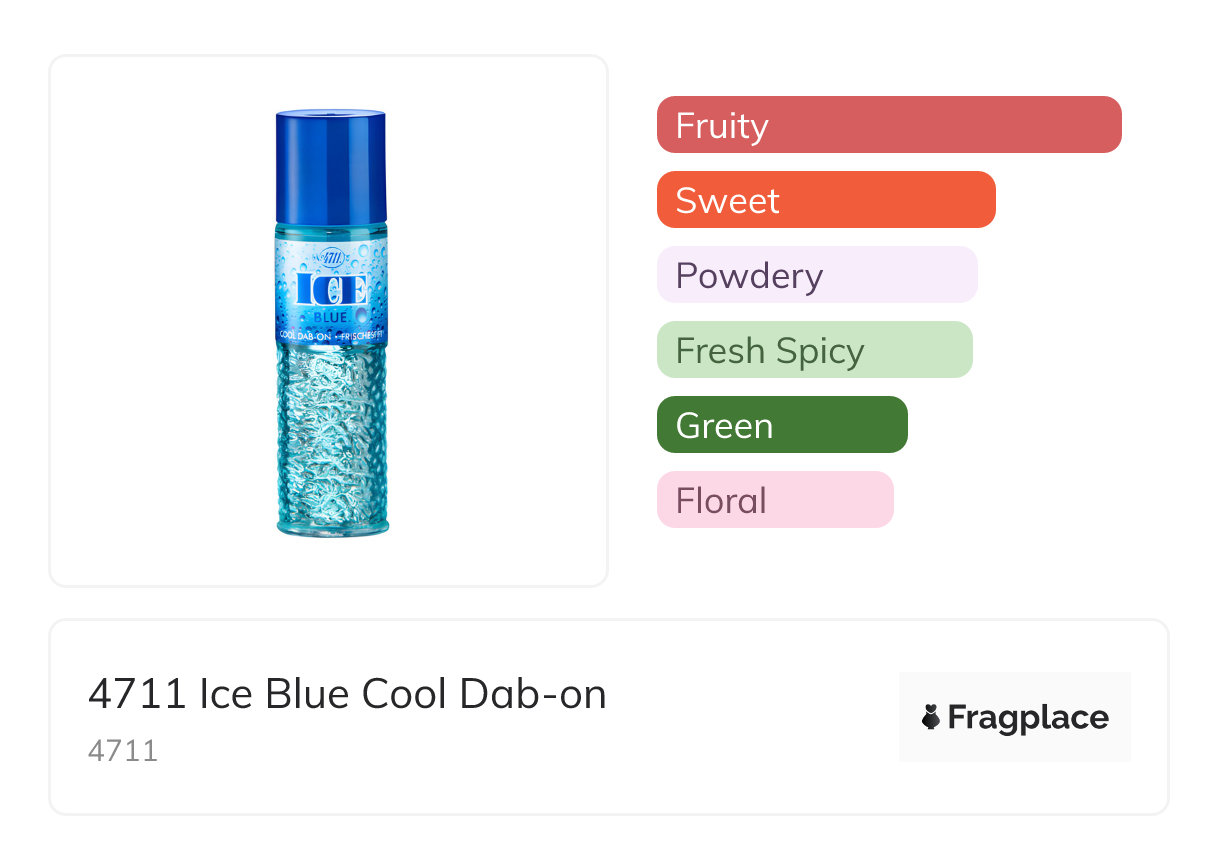Select the Fruity accord bar
The width and height of the screenshot is (1218, 864).
click(x=889, y=125)
